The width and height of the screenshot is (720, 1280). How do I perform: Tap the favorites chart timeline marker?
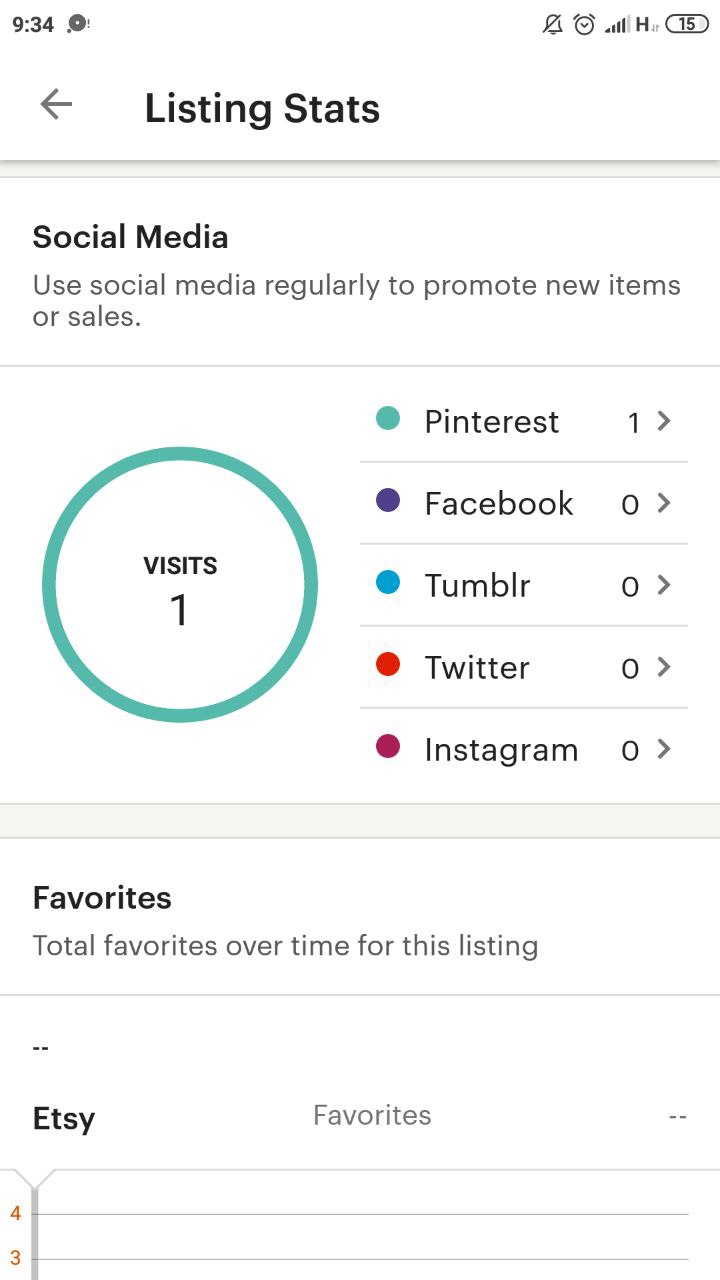pos(35,1180)
